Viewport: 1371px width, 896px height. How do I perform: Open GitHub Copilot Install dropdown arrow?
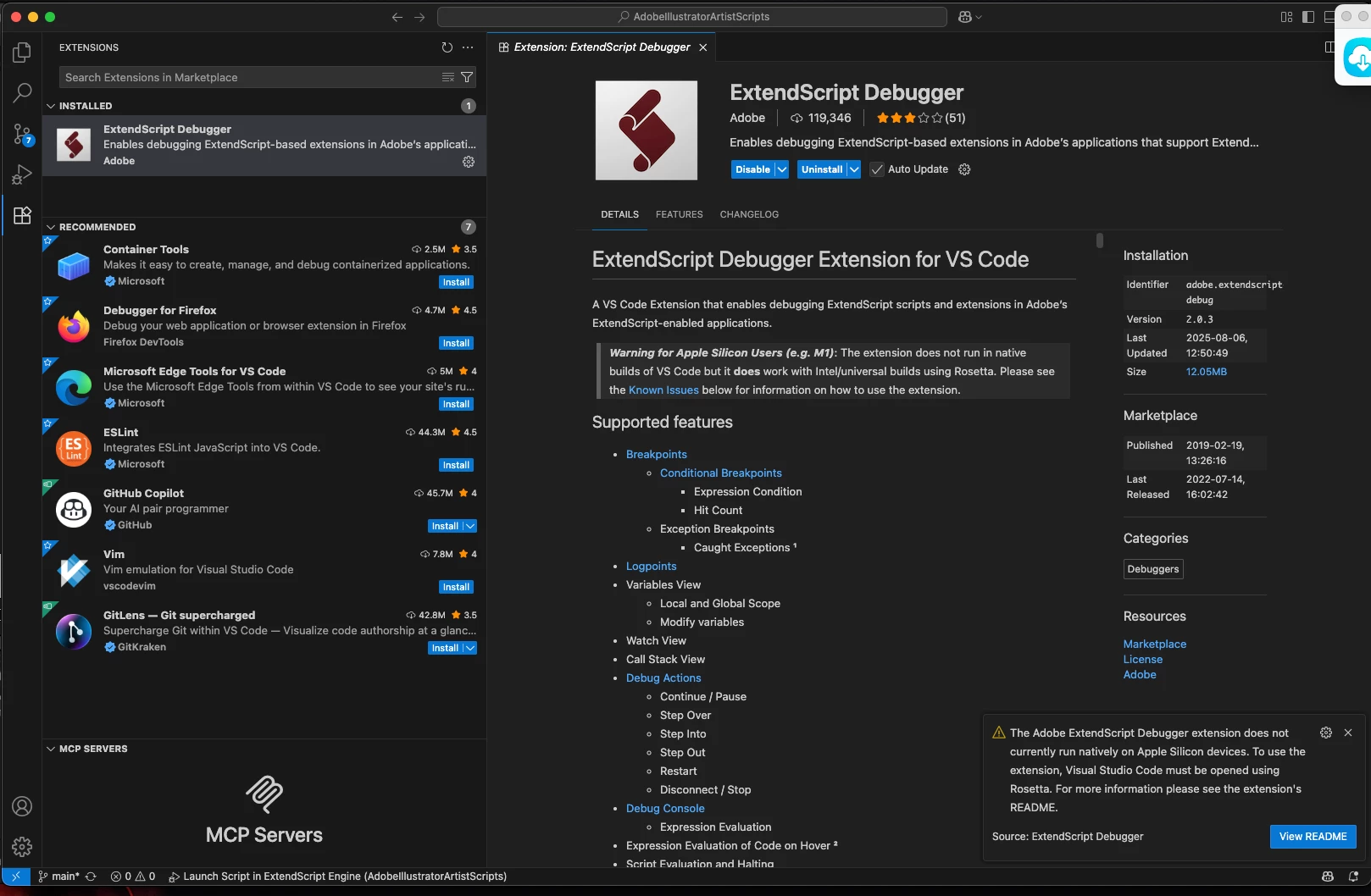point(470,526)
